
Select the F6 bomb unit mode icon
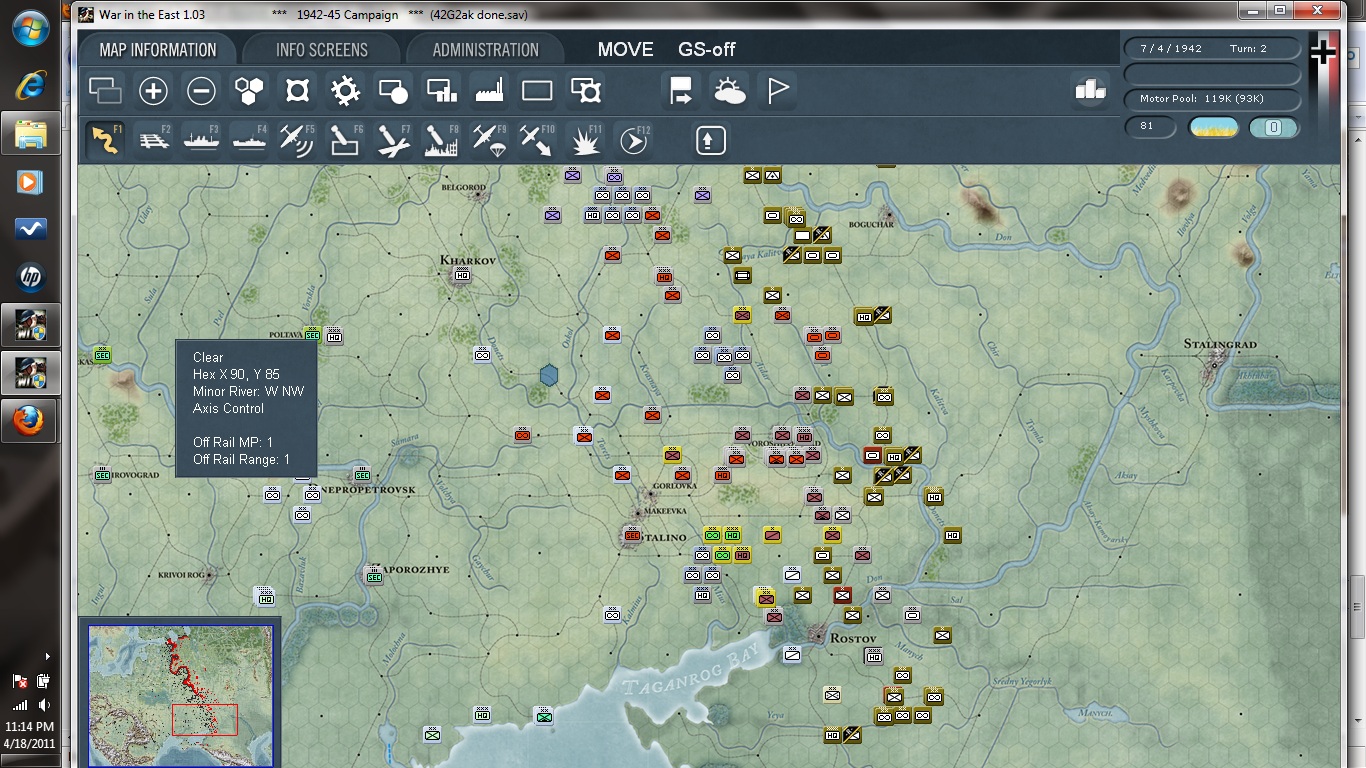[345, 140]
